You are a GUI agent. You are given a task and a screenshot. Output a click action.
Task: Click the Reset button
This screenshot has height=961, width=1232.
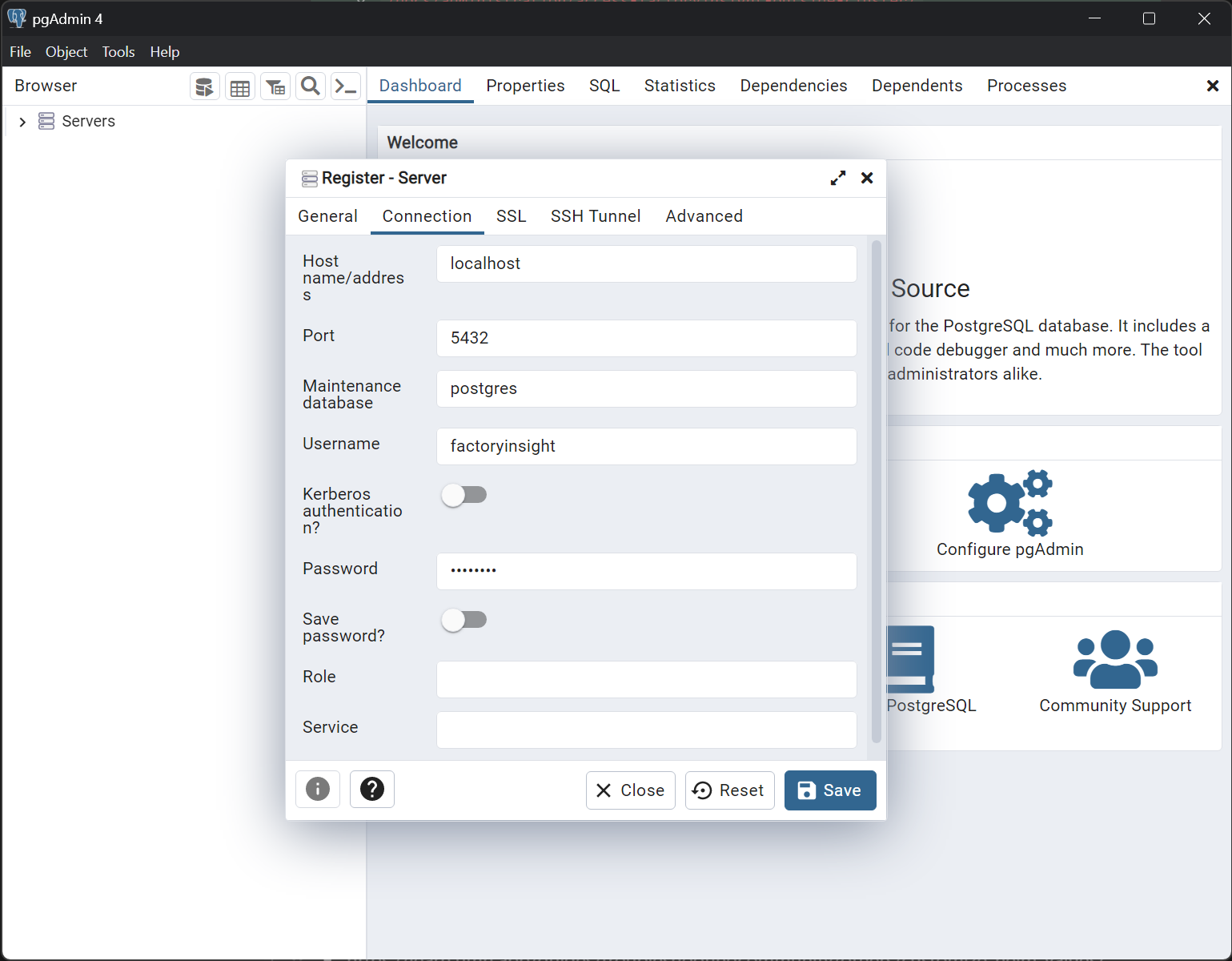click(730, 790)
